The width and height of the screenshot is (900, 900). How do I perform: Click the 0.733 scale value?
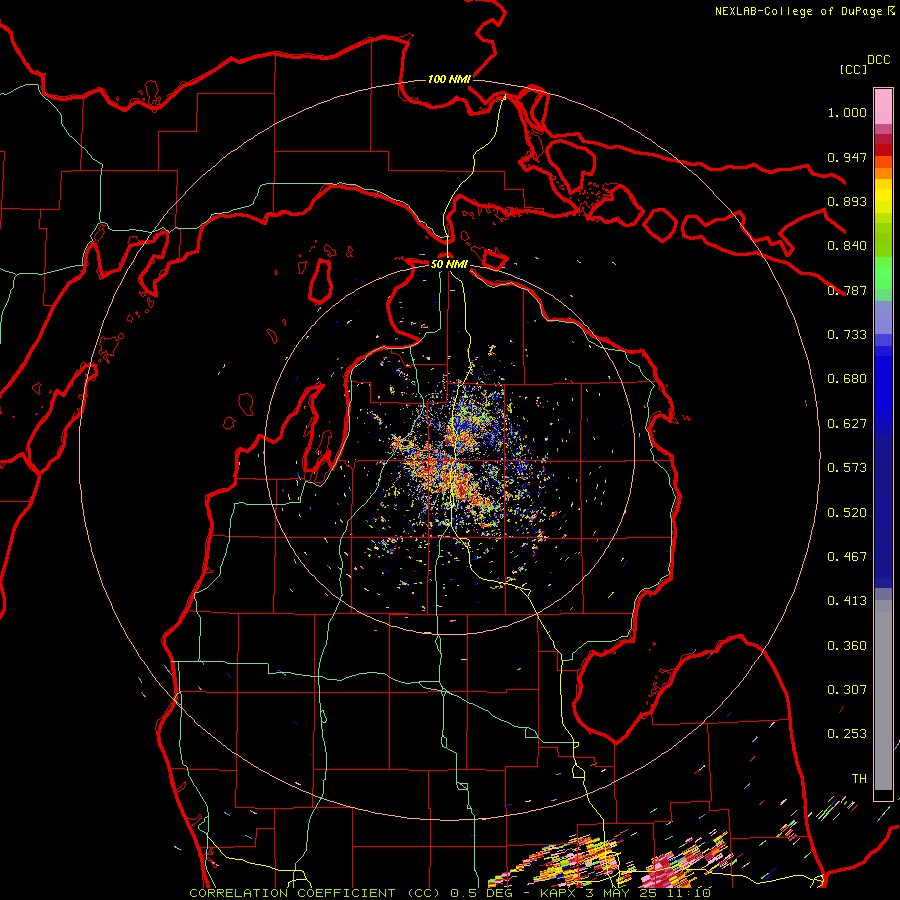[847, 335]
